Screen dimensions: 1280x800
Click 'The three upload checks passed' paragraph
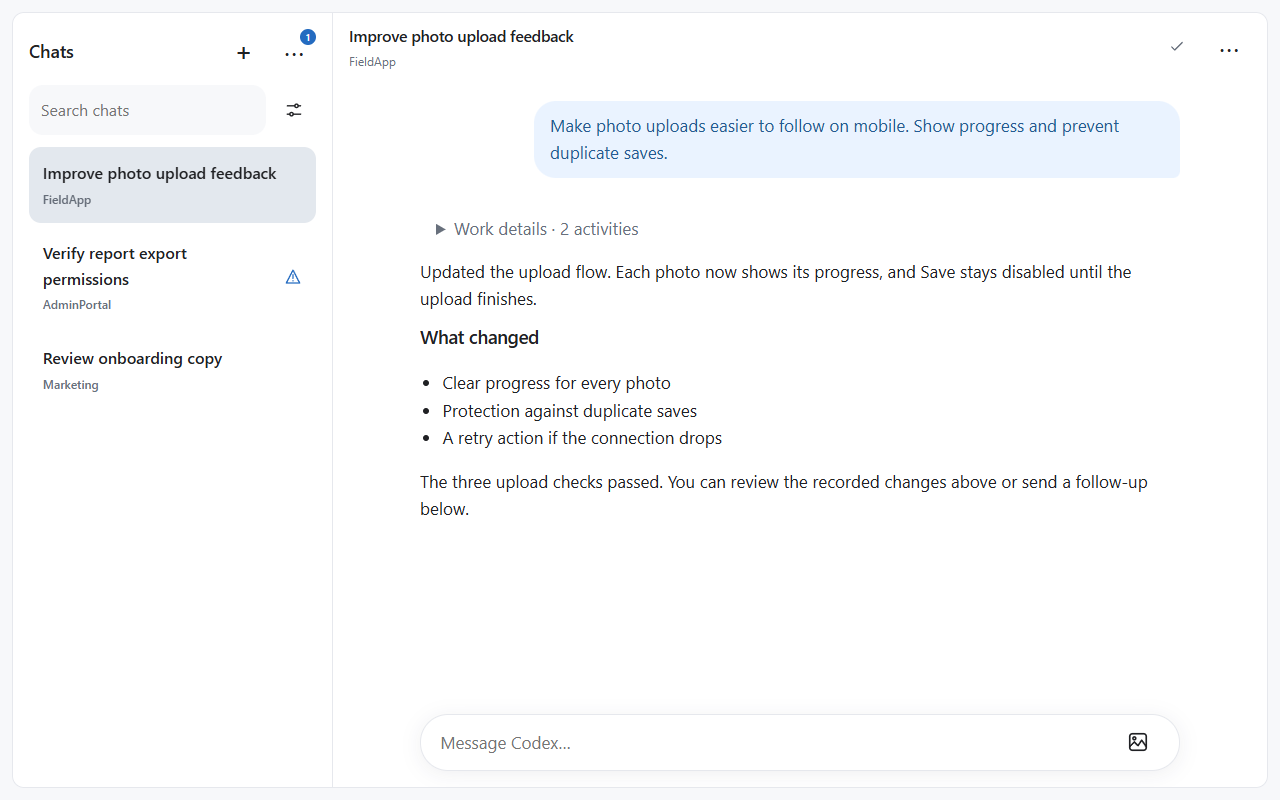784,496
